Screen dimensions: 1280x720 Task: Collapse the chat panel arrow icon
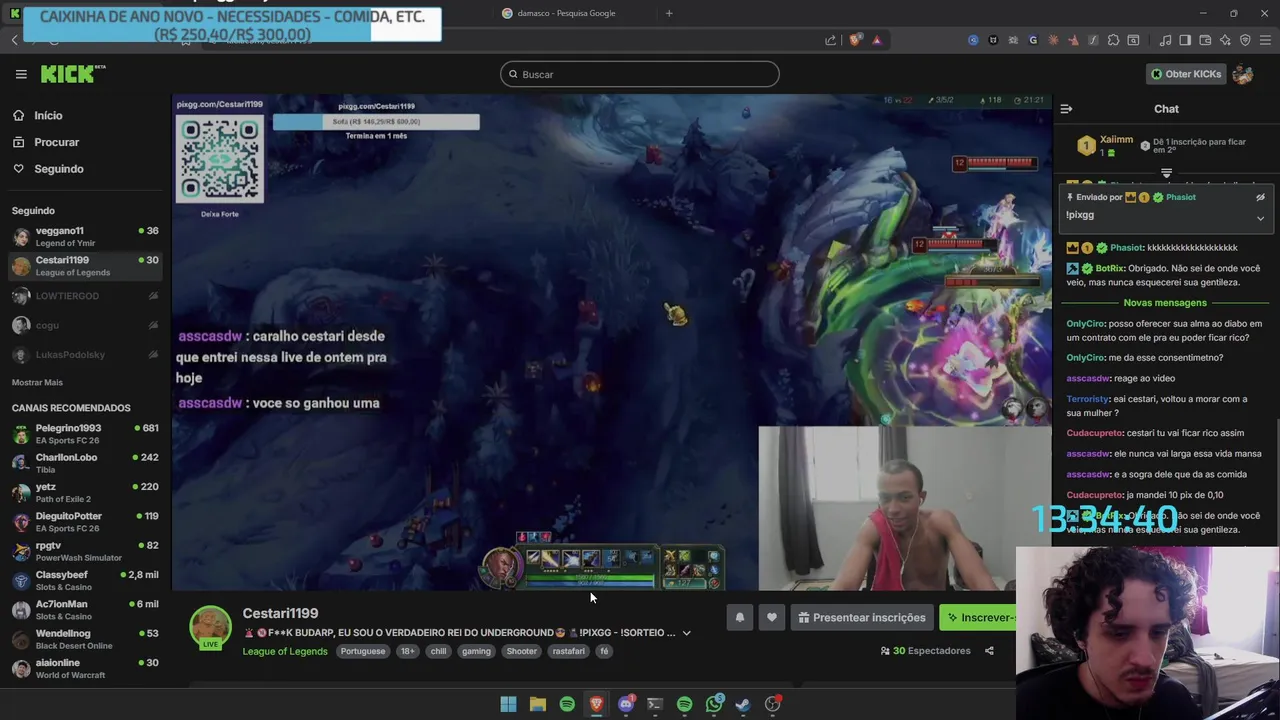point(1066,109)
